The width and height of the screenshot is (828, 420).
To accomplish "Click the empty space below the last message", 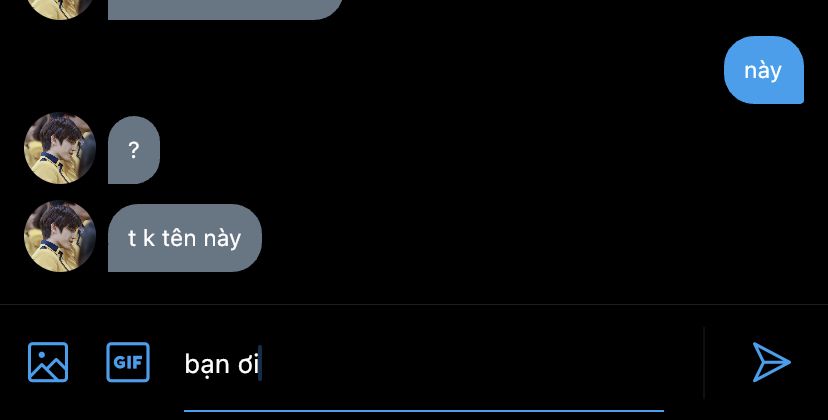I will [414, 288].
